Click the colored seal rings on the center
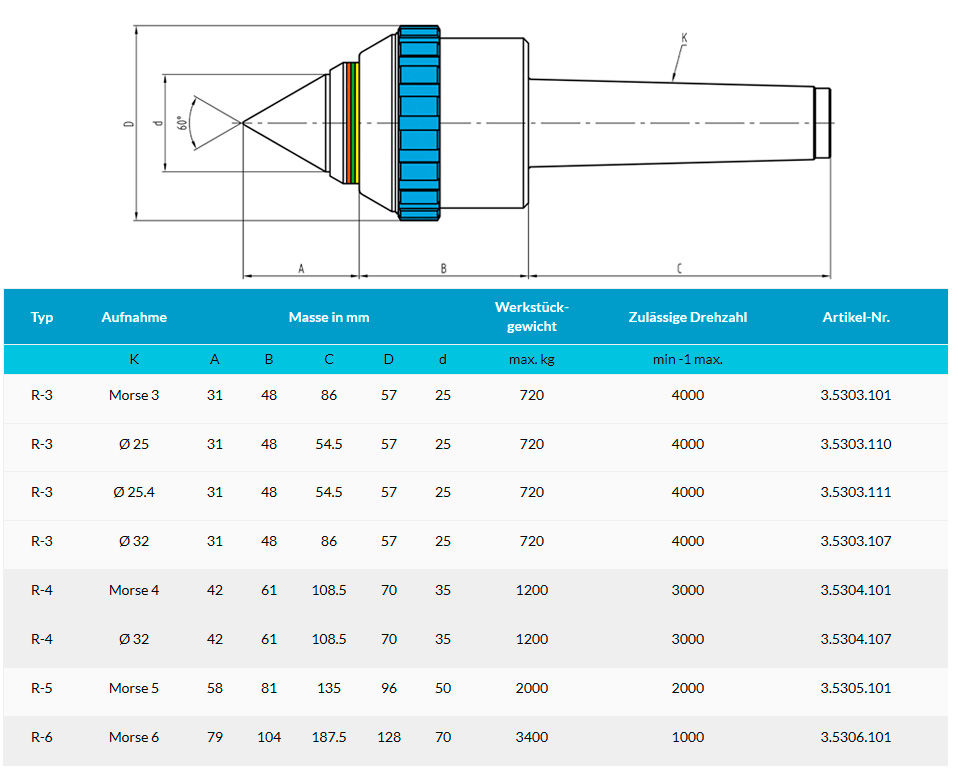The height and width of the screenshot is (770, 958). (350, 123)
